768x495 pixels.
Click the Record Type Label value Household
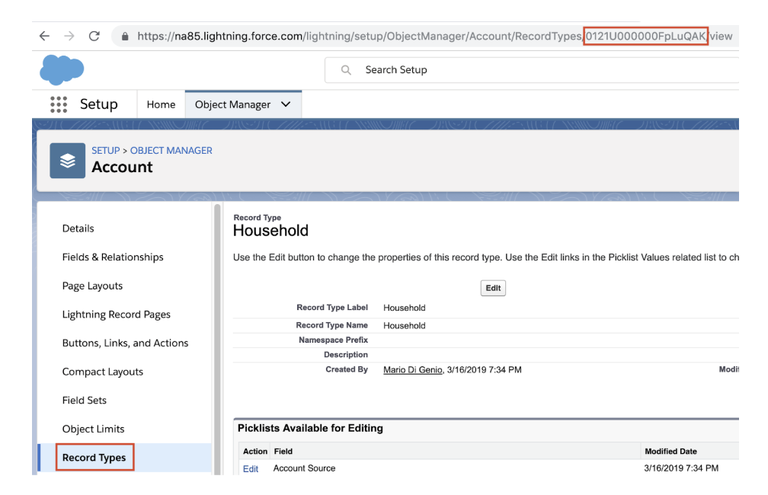404,308
